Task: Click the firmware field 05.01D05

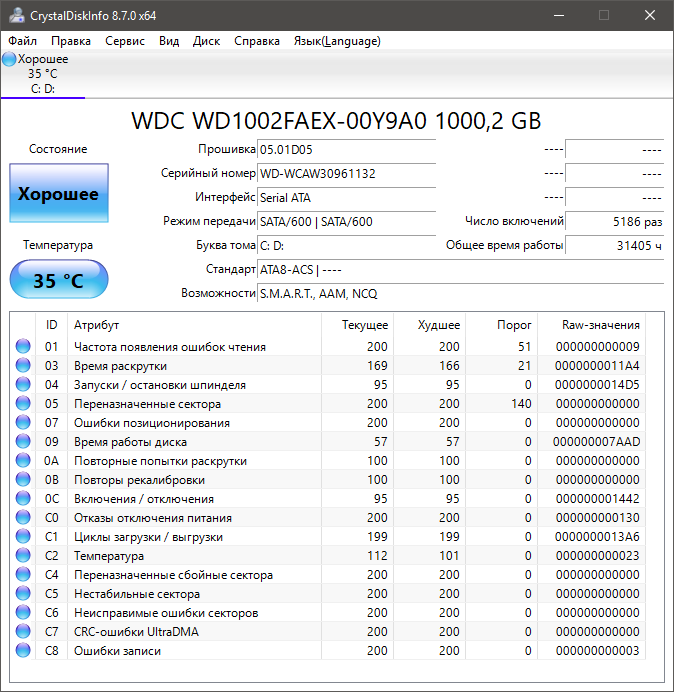Action: pos(346,150)
